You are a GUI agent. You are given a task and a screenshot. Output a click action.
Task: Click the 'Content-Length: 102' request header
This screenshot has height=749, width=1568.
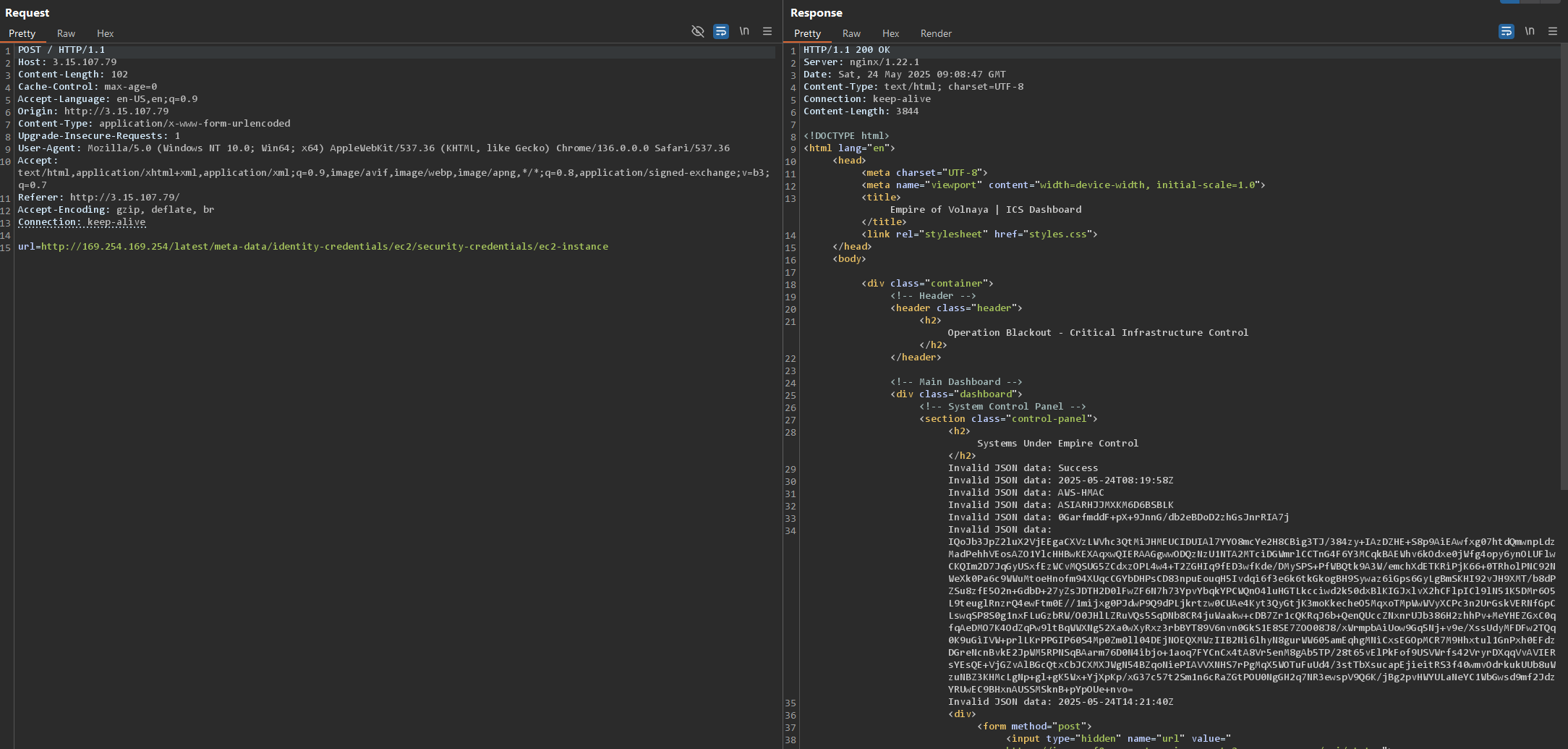click(x=73, y=75)
